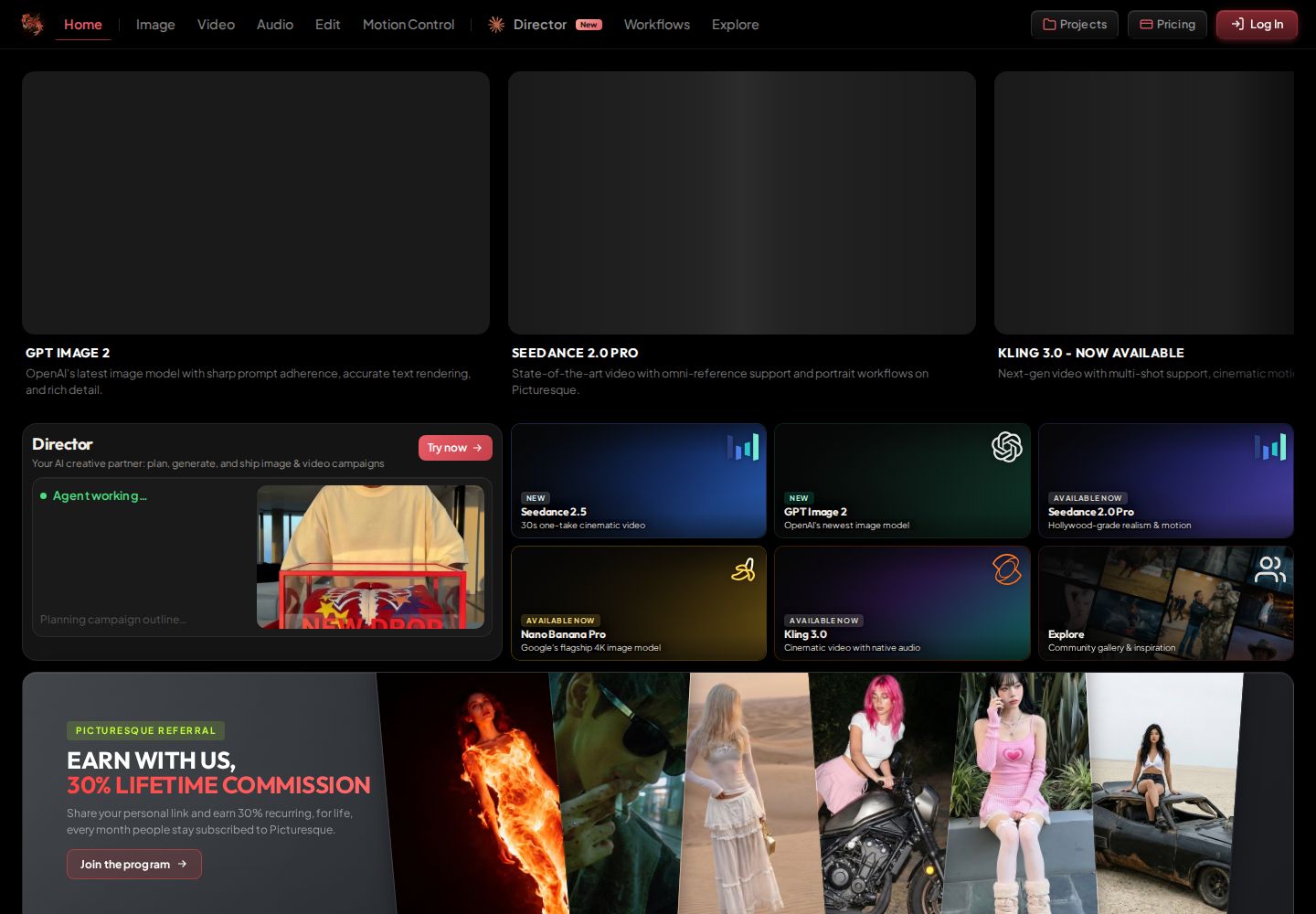Open the Seedance 2.0 Pro model card
This screenshot has height=914, width=1316.
click(x=1166, y=481)
